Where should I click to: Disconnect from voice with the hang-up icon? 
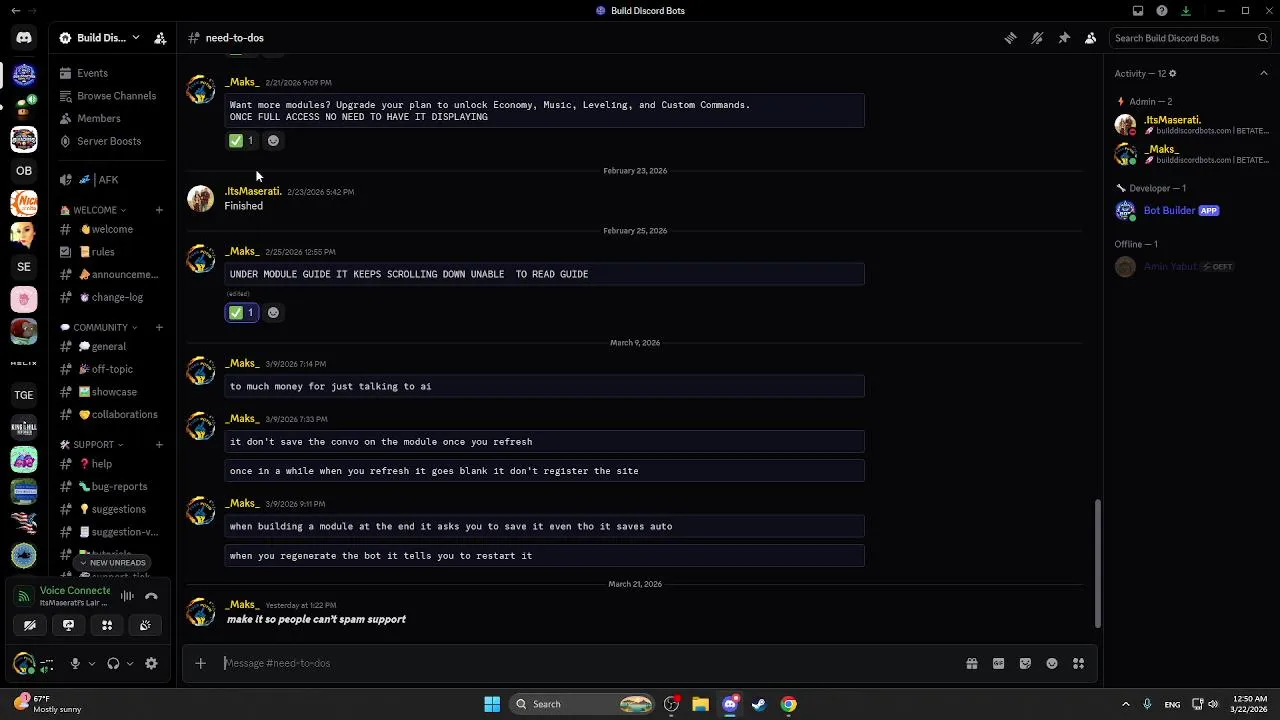click(151, 596)
